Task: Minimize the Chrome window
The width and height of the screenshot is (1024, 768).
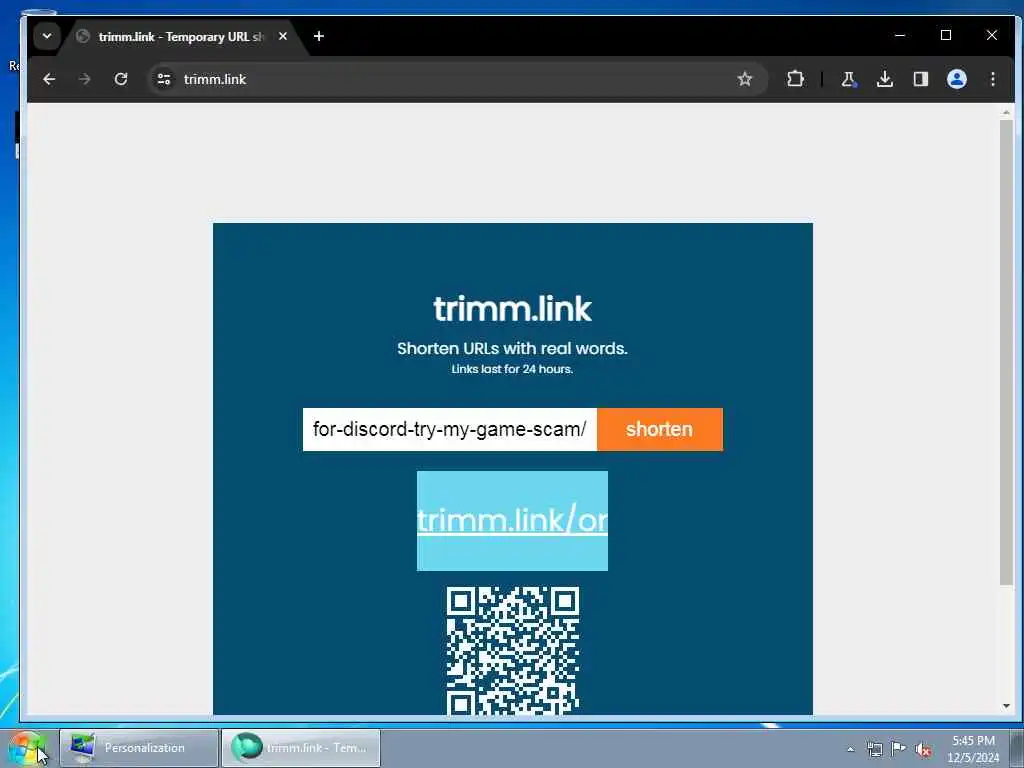Action: pos(900,35)
